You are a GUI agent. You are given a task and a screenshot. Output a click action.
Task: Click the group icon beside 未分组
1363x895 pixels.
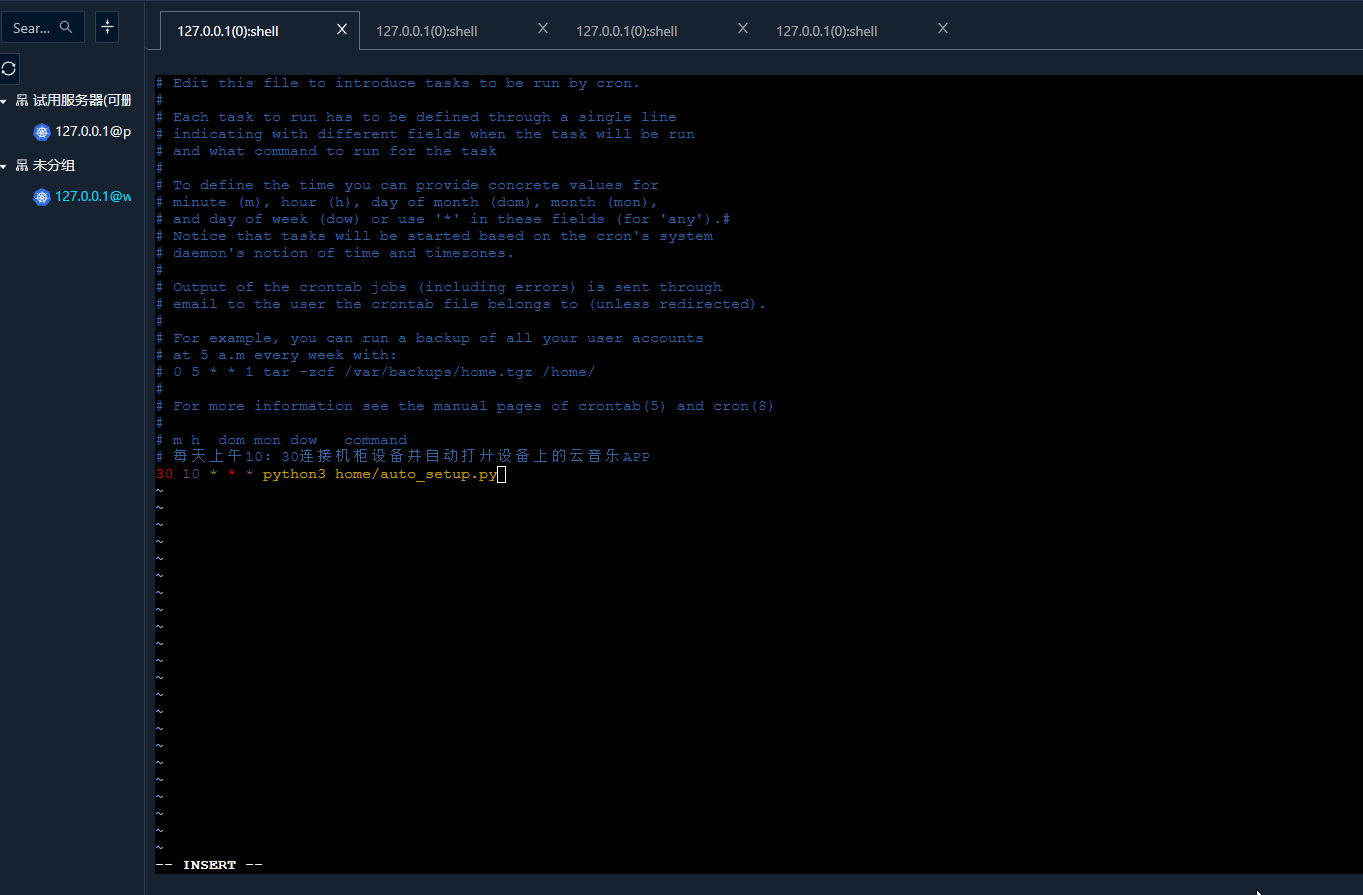click(x=22, y=165)
